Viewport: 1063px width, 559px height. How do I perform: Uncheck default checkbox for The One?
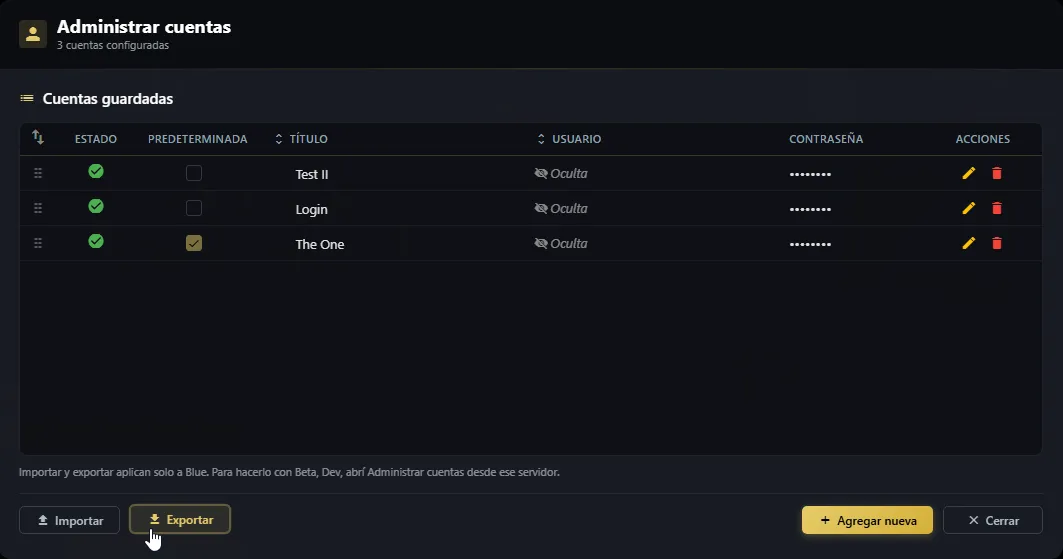(194, 243)
